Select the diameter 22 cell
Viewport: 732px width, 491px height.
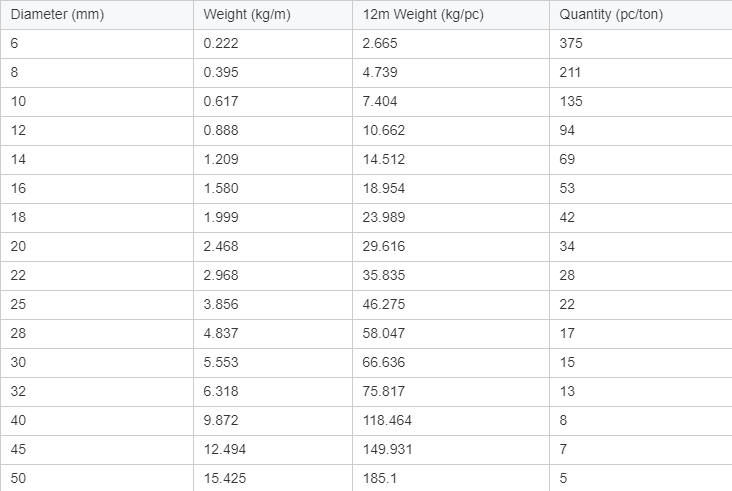click(18, 276)
